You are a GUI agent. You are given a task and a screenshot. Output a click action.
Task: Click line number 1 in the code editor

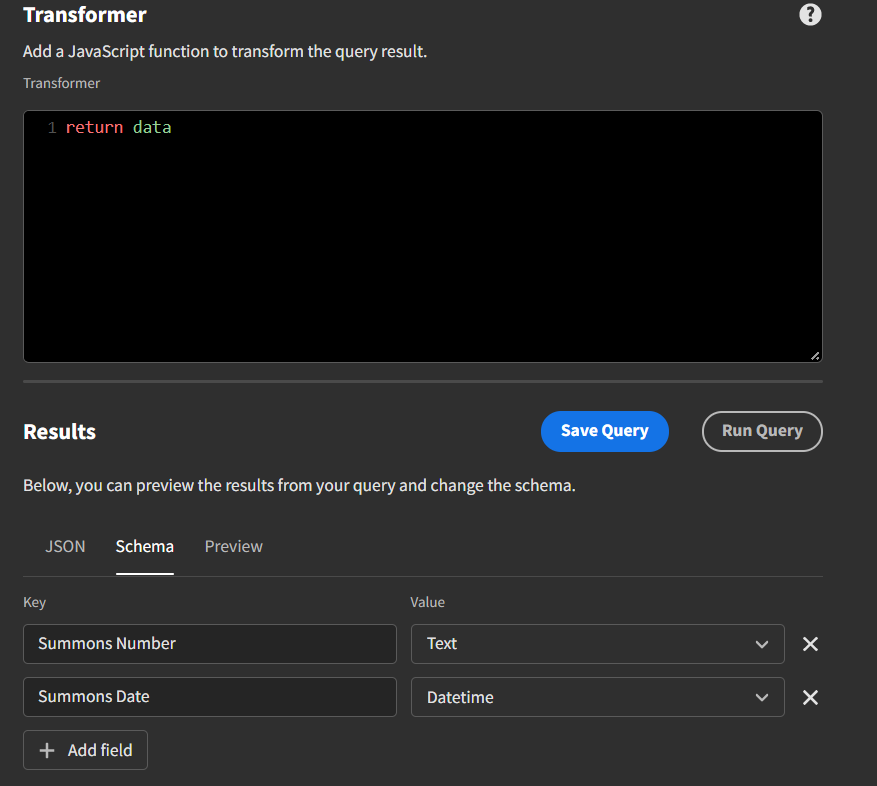pyautogui.click(x=50, y=127)
